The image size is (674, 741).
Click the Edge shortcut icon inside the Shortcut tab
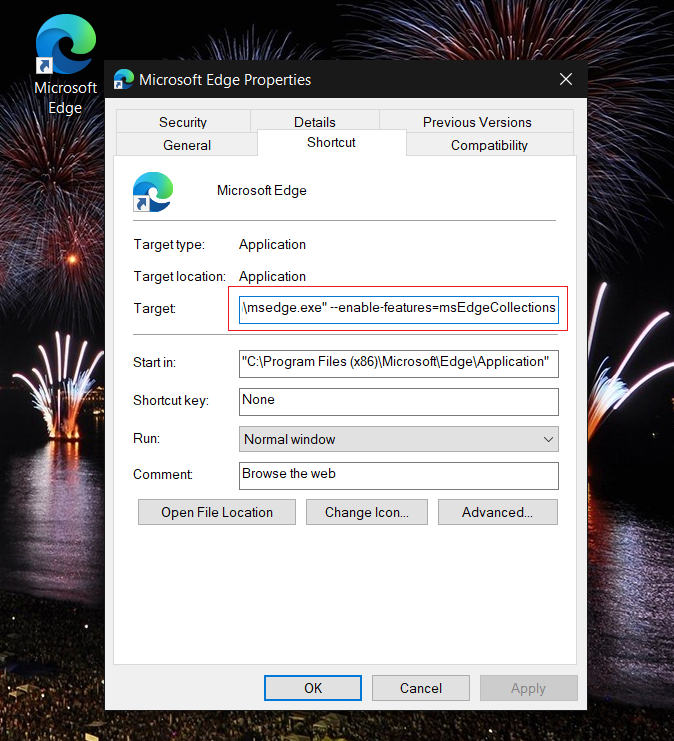[x=153, y=191]
